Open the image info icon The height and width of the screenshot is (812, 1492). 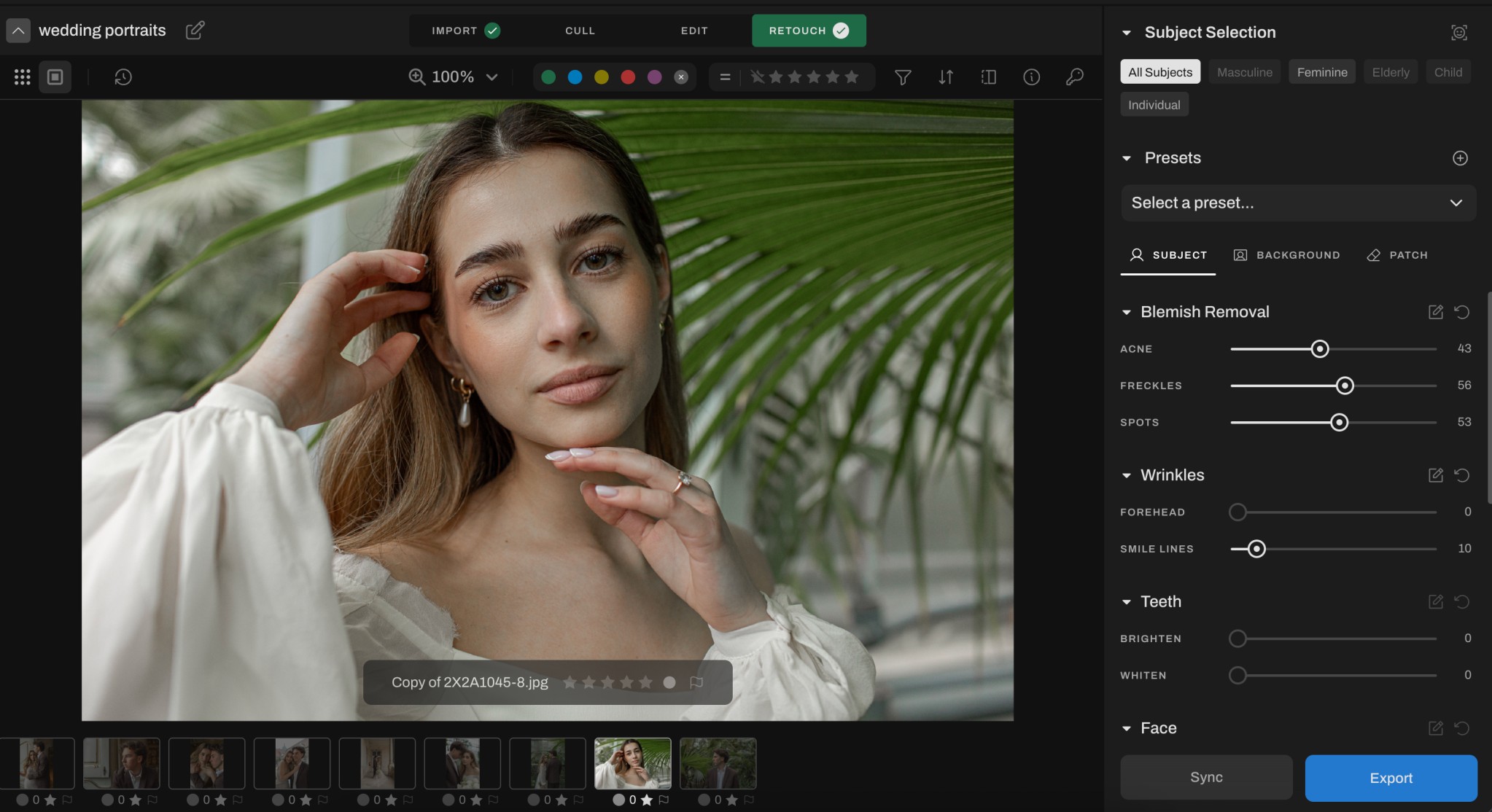[x=1031, y=77]
